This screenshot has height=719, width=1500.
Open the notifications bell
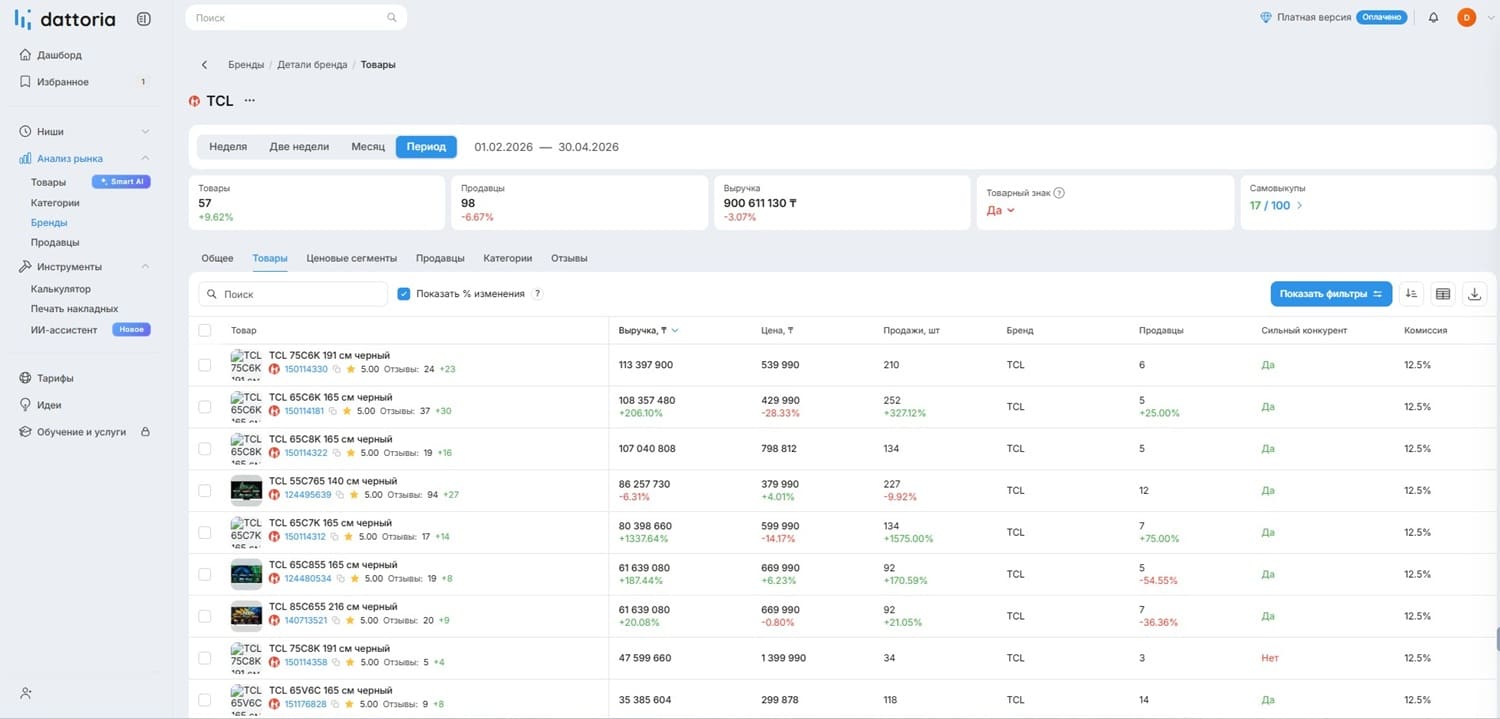pos(1433,17)
